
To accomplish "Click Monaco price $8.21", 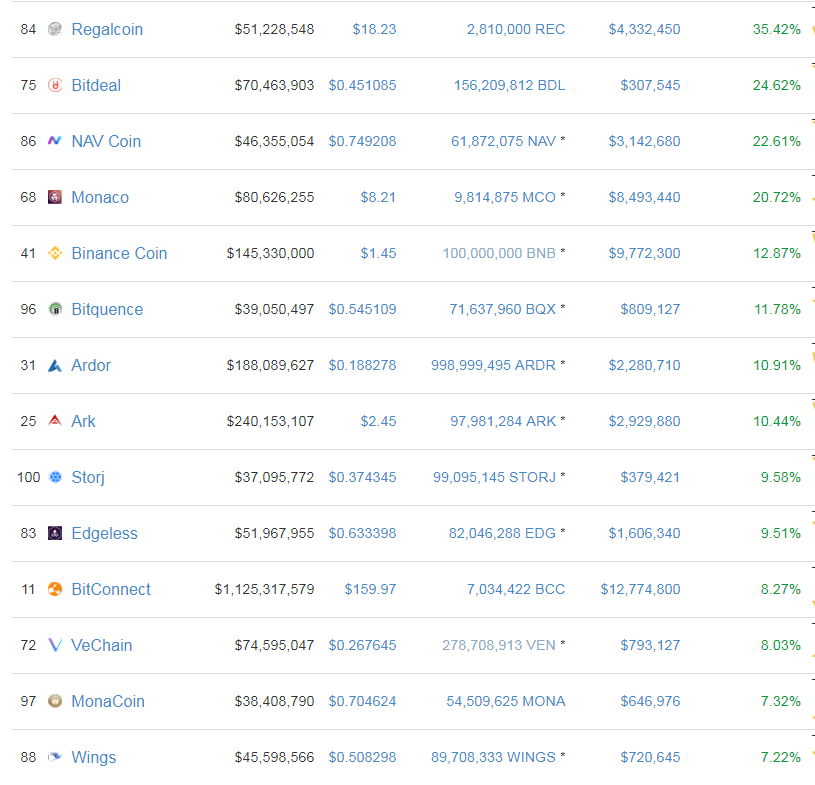I will click(378, 198).
